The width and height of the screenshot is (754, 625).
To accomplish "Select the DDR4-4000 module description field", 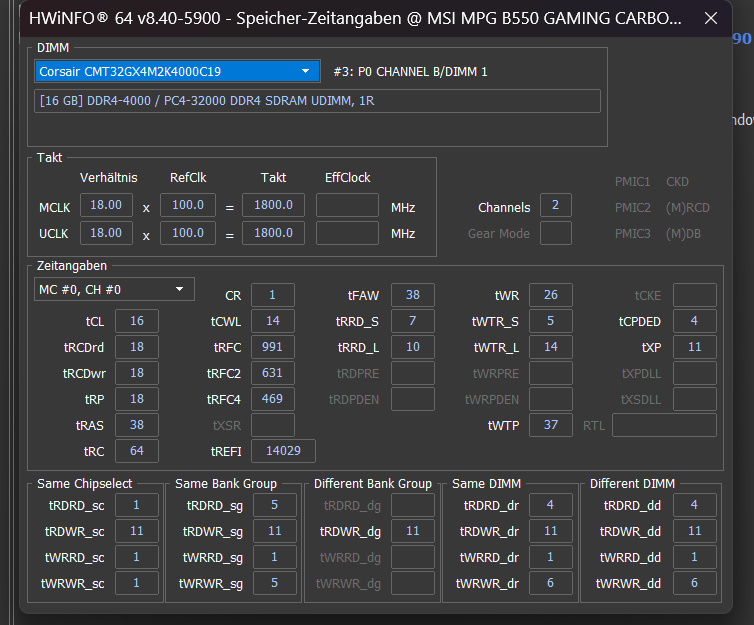I will coord(317,101).
